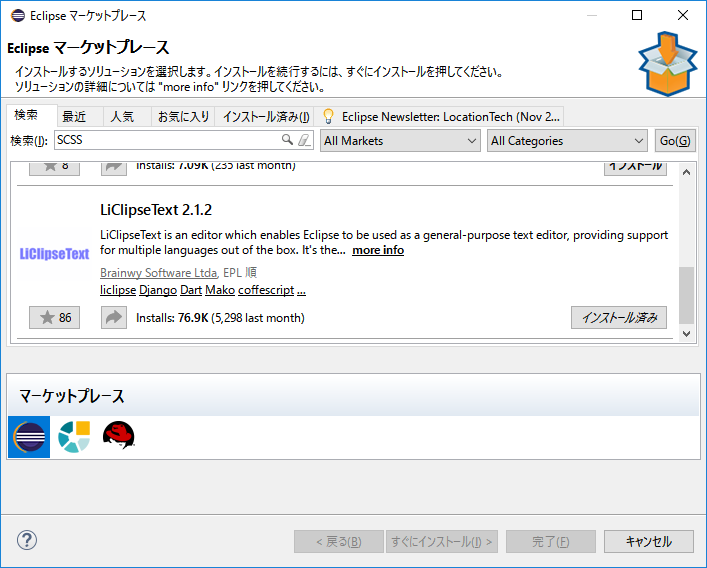Click the lightbulb icon beside Eclipse Newsletter
The height and width of the screenshot is (568, 707).
(328, 116)
